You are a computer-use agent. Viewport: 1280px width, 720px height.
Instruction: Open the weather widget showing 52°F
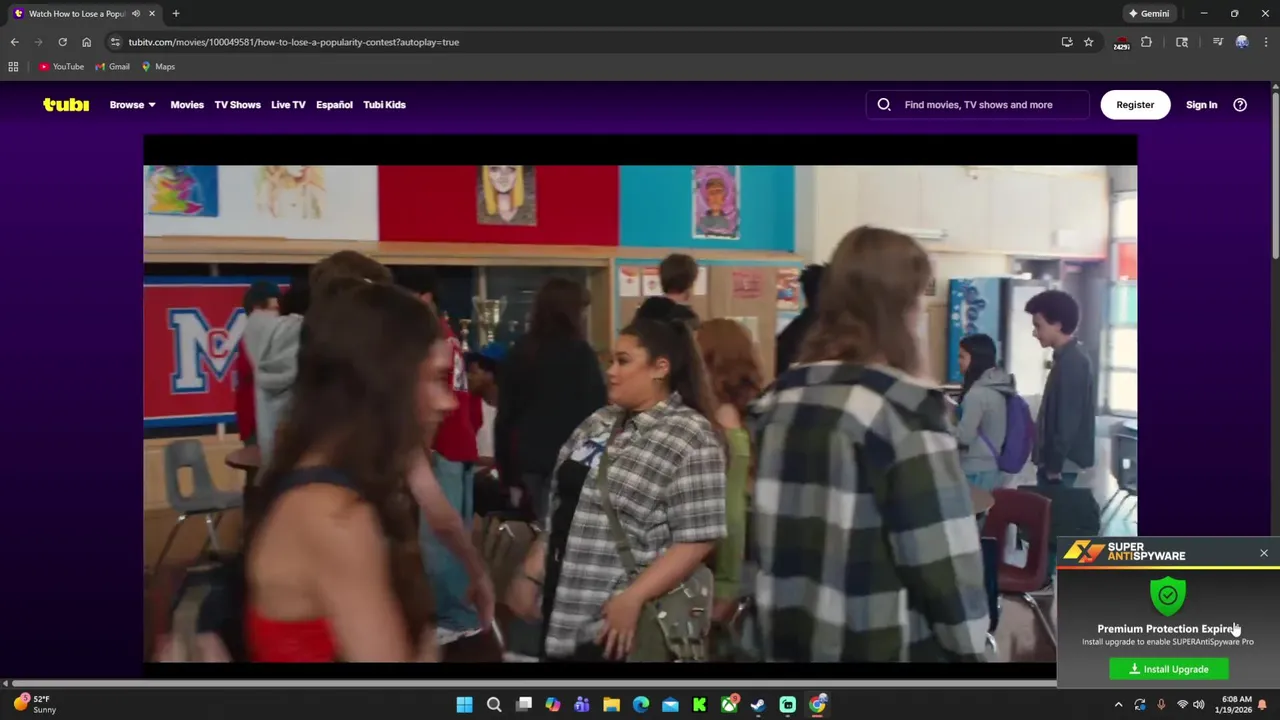pyautogui.click(x=33, y=704)
